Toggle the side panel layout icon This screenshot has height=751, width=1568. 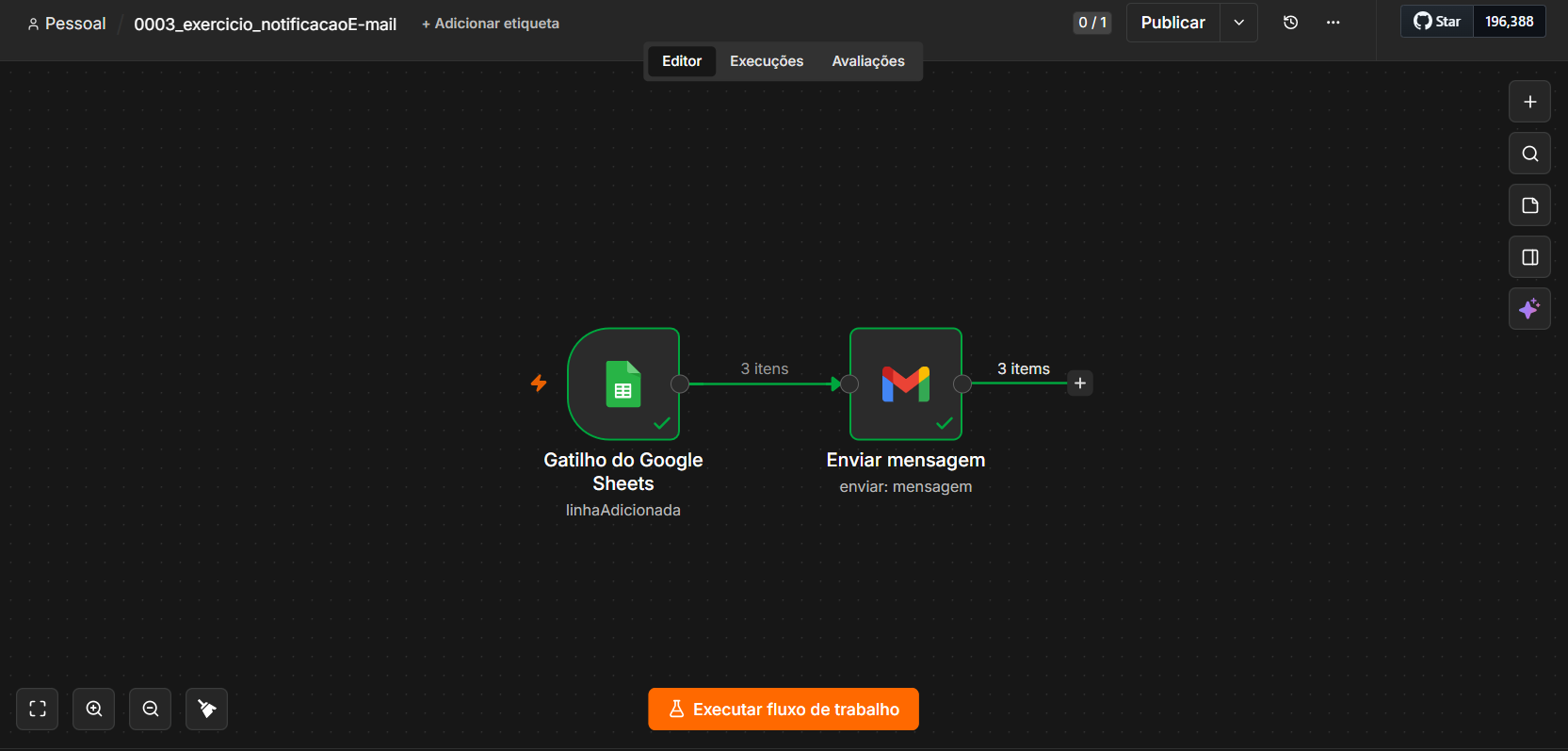coord(1529,257)
